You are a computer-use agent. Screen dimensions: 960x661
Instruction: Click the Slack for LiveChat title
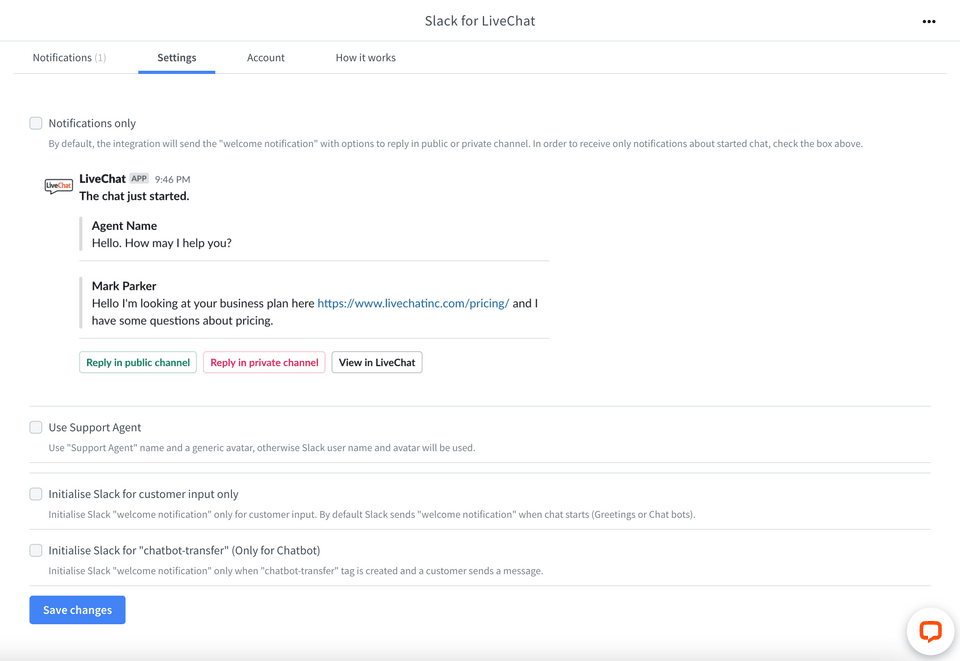click(x=480, y=21)
